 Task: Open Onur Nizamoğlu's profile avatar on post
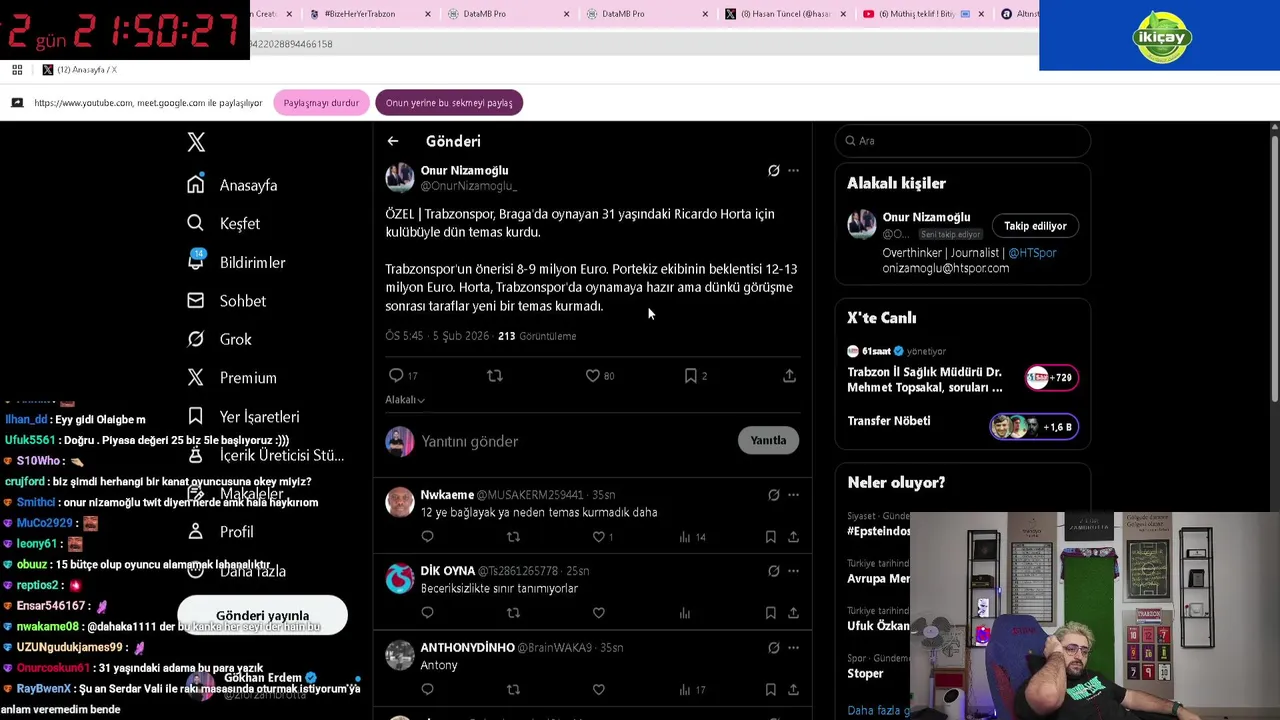tap(400, 177)
